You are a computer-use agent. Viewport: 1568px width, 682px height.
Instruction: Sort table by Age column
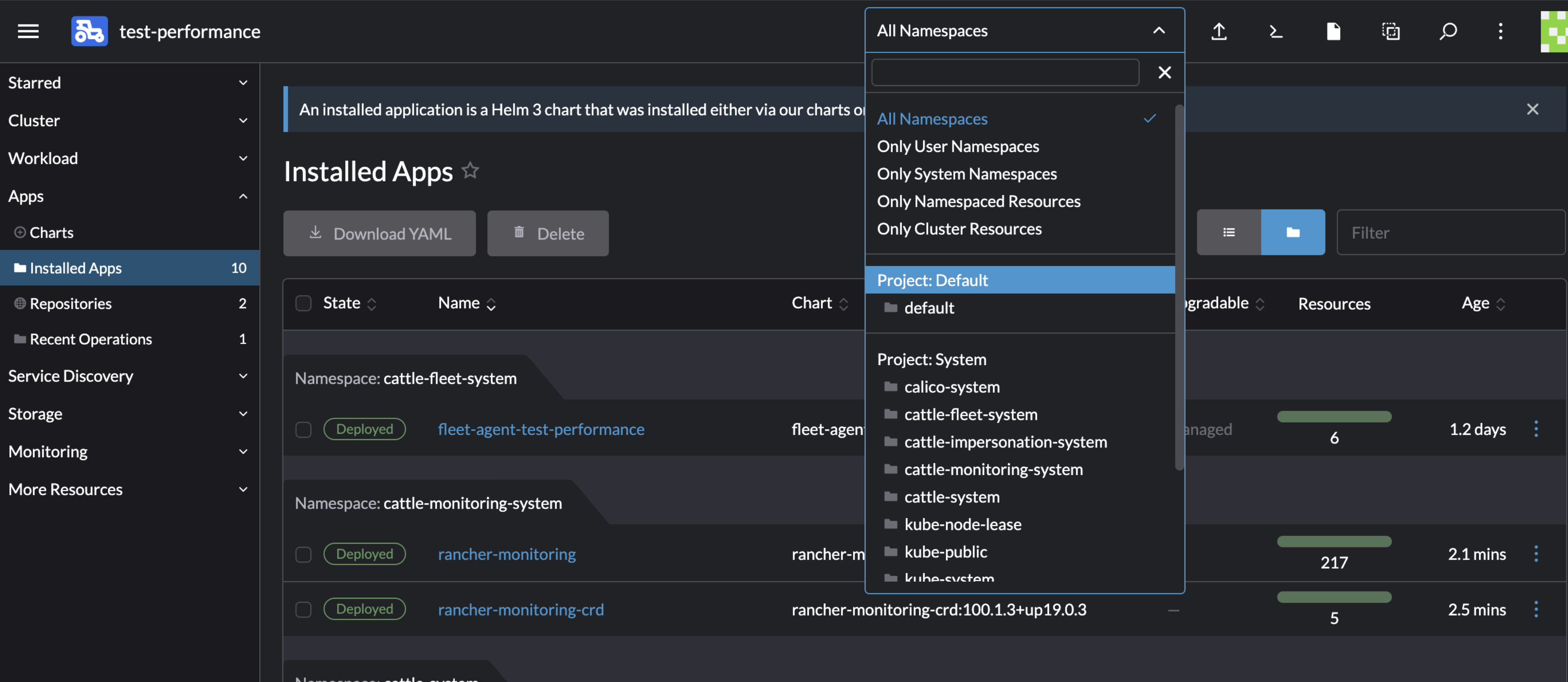click(1483, 303)
